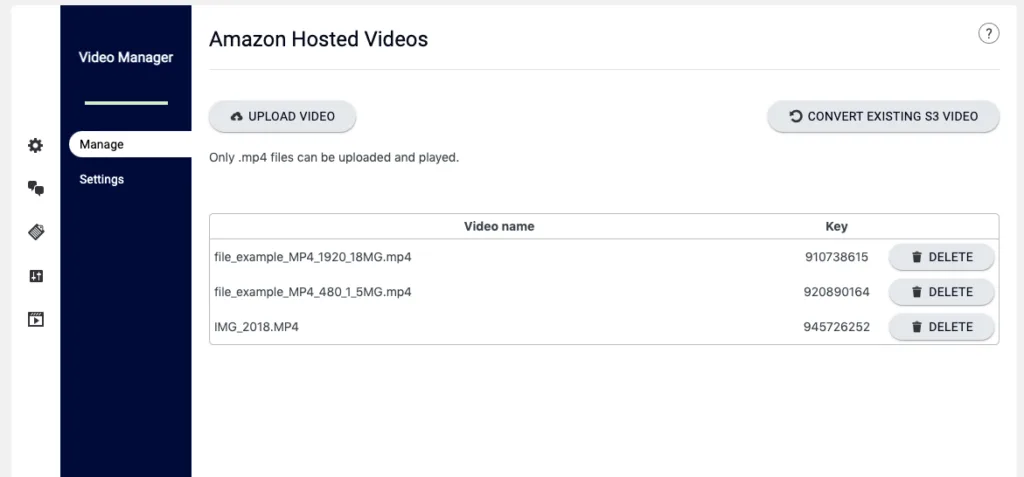Delete file_example_MP4_480_1_5MG.mp4 video
Viewport: 1024px width, 477px height.
click(x=941, y=291)
